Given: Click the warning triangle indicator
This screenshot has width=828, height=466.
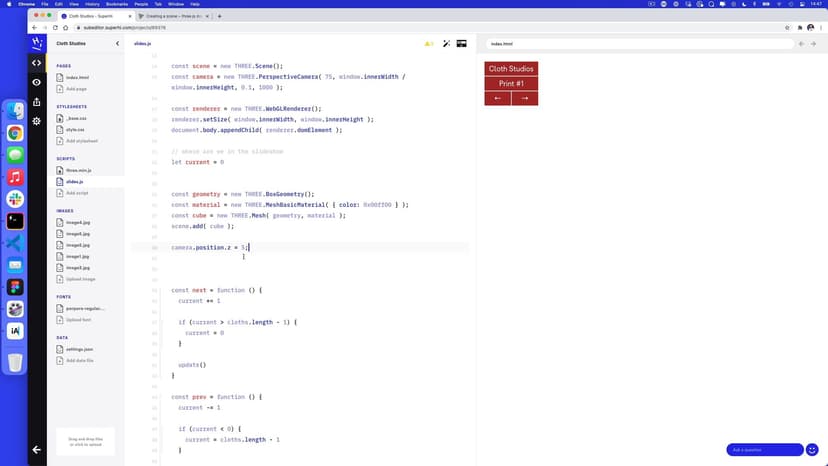Looking at the screenshot, I should pos(428,44).
